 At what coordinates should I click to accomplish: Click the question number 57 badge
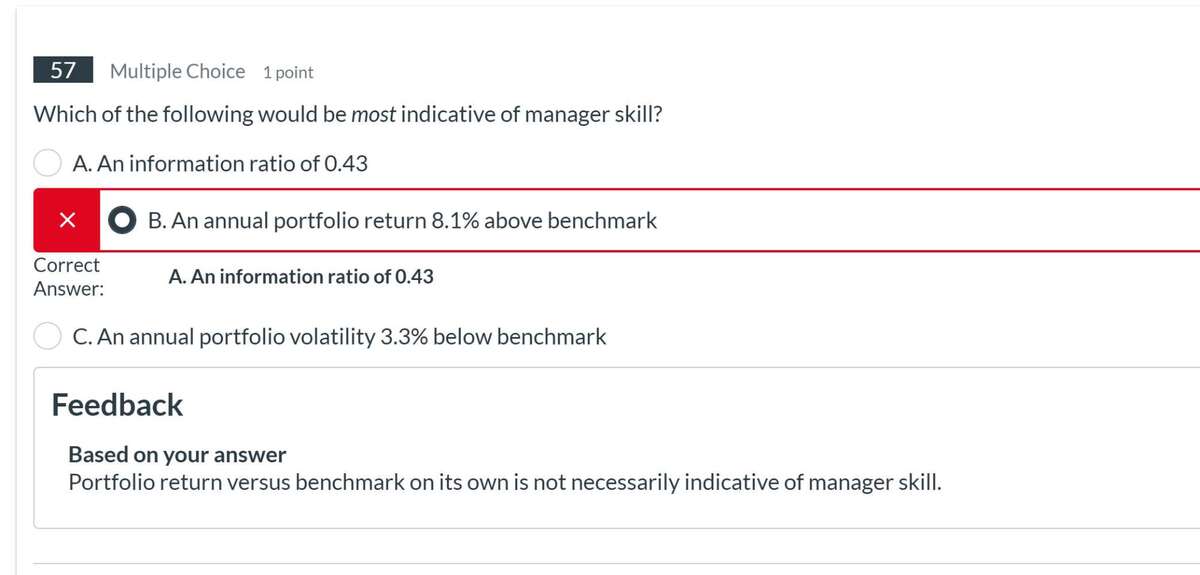coord(63,71)
